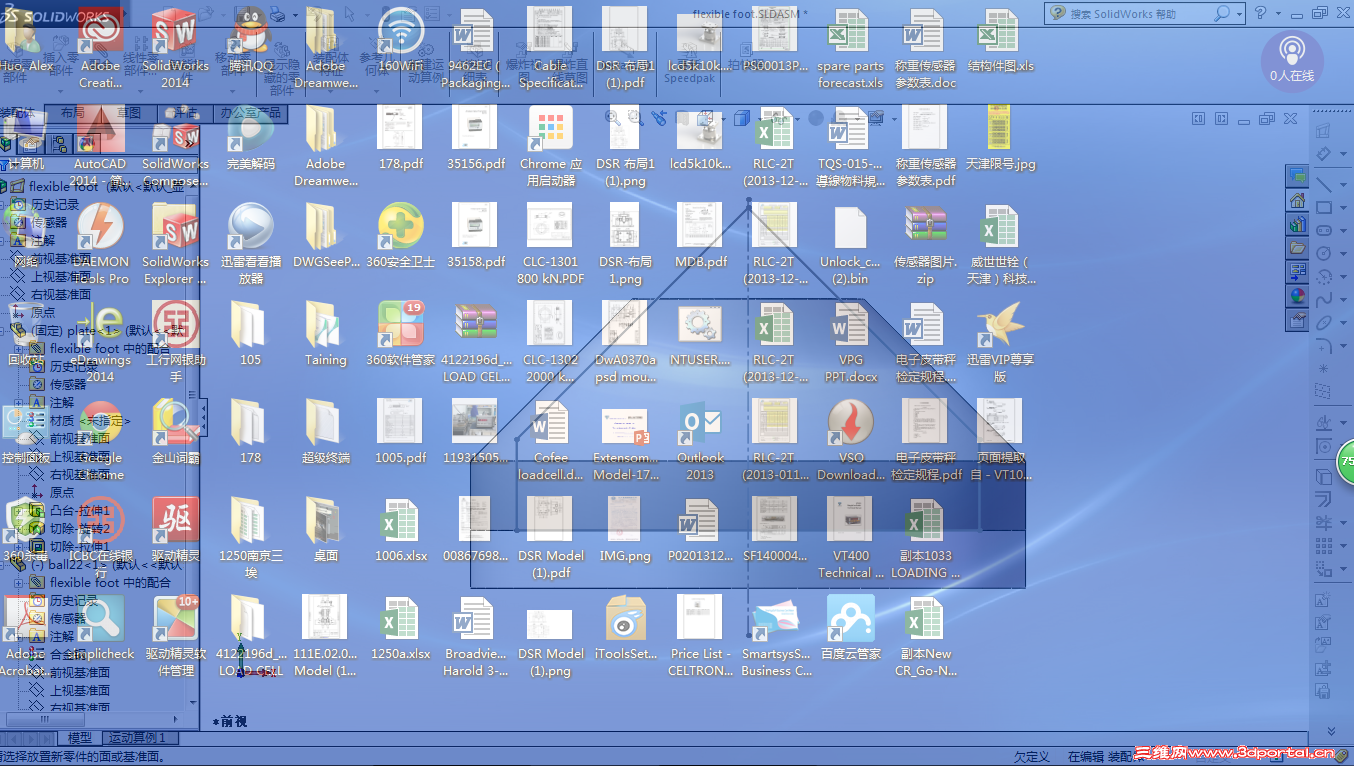Open the Design Library task pane icon

pyautogui.click(x=1297, y=224)
